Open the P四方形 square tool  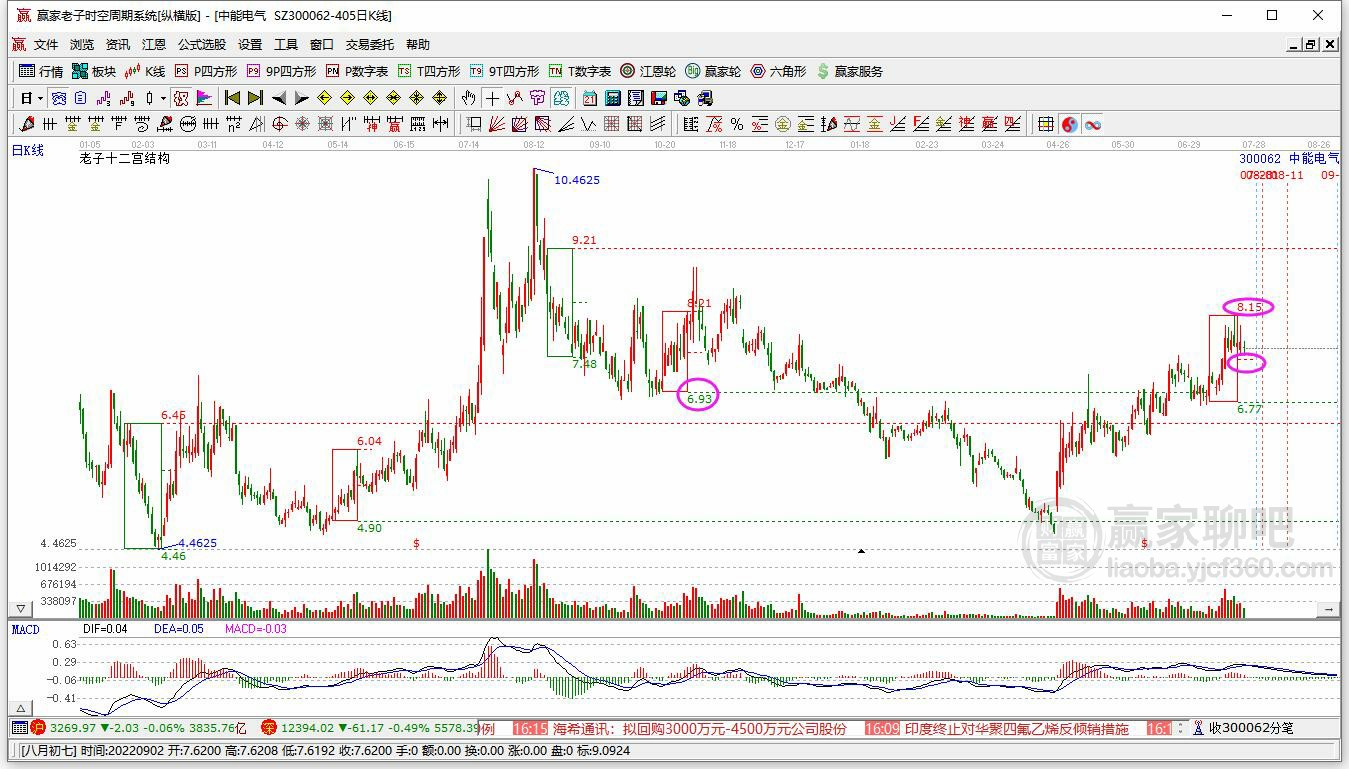point(206,71)
